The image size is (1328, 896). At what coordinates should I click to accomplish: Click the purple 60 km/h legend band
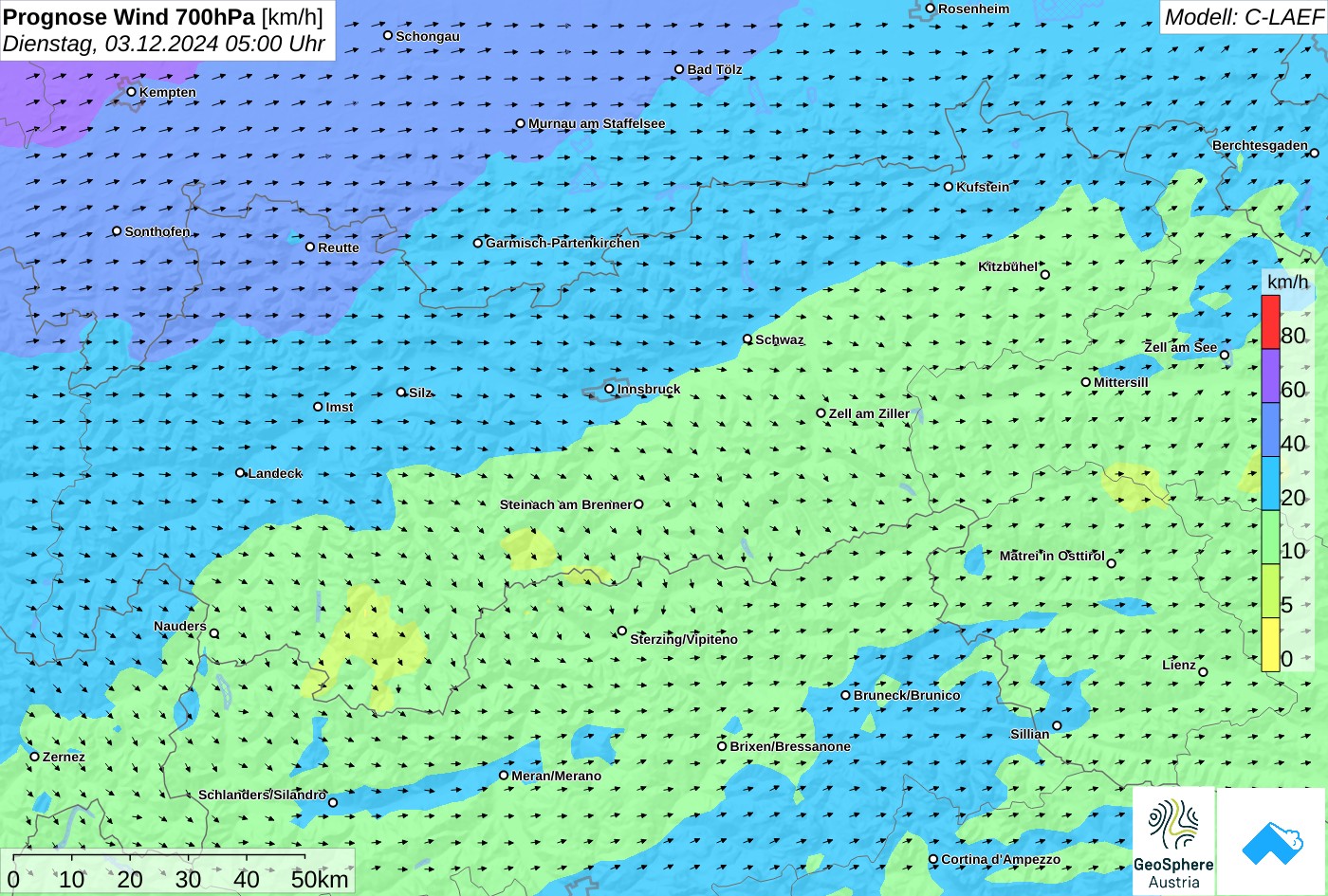1270,376
